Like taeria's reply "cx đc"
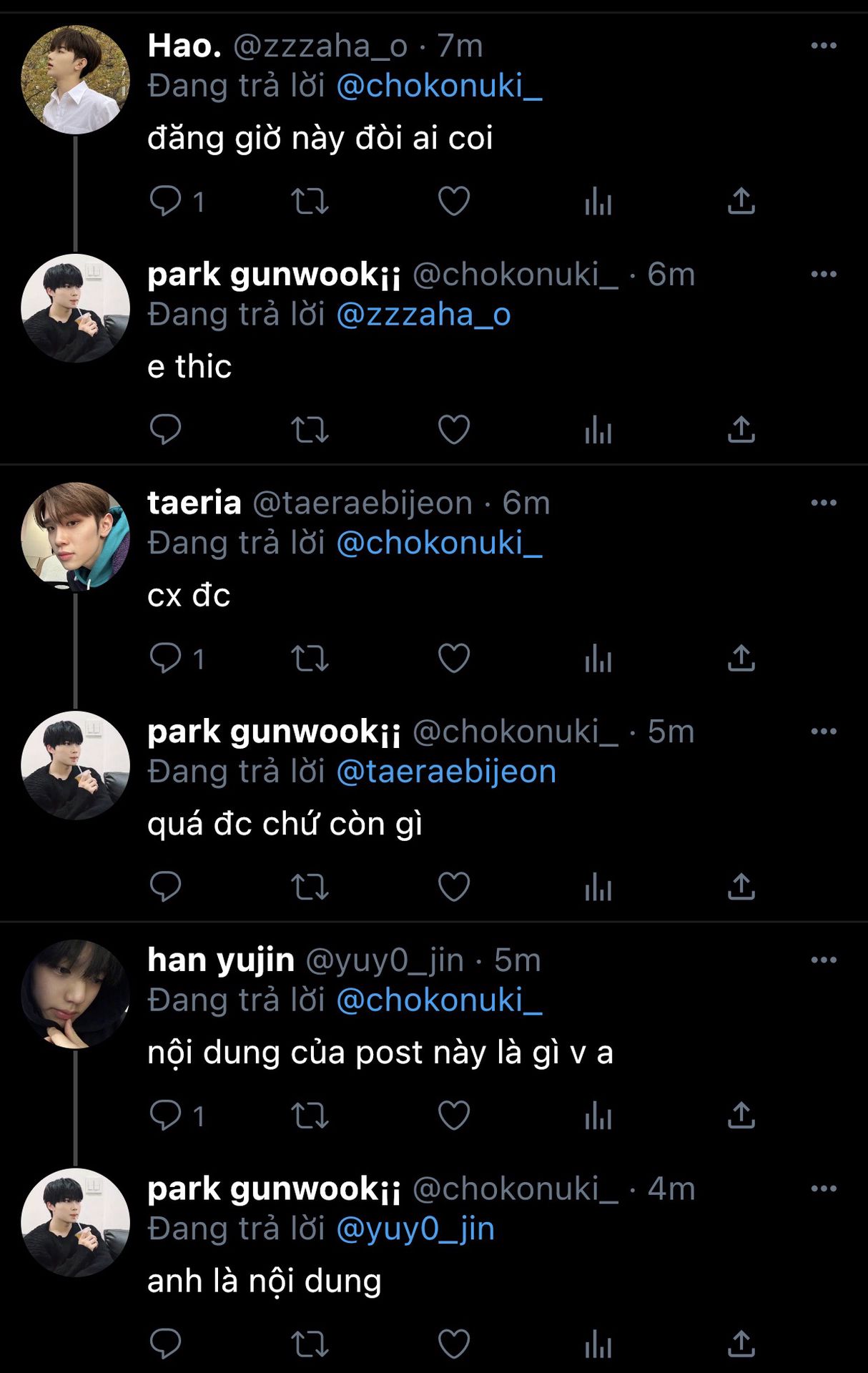Screen dimensions: 868x1373 [453, 658]
